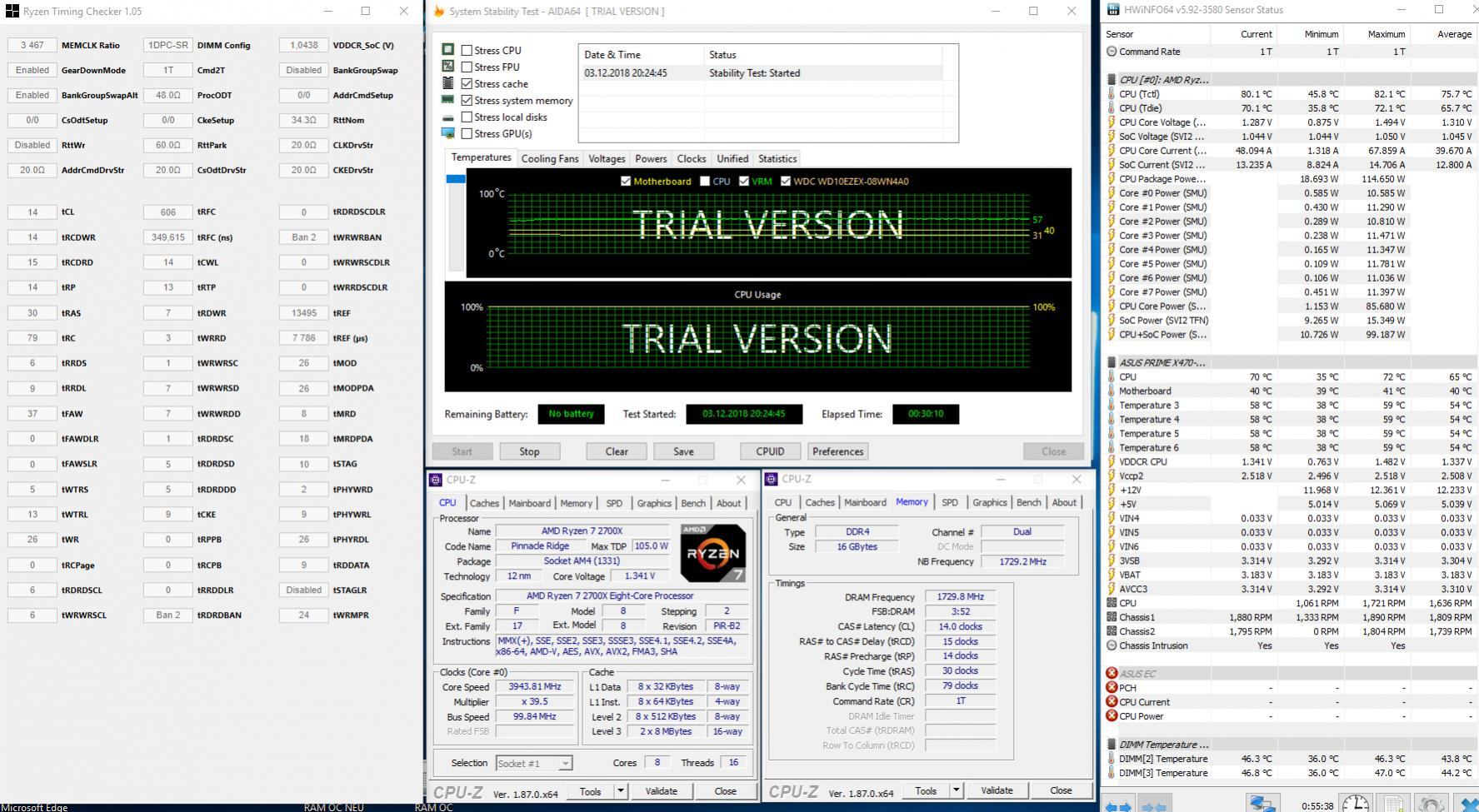
Task: Click the Stress CPU chip icon in AIDA64
Action: 447,50
